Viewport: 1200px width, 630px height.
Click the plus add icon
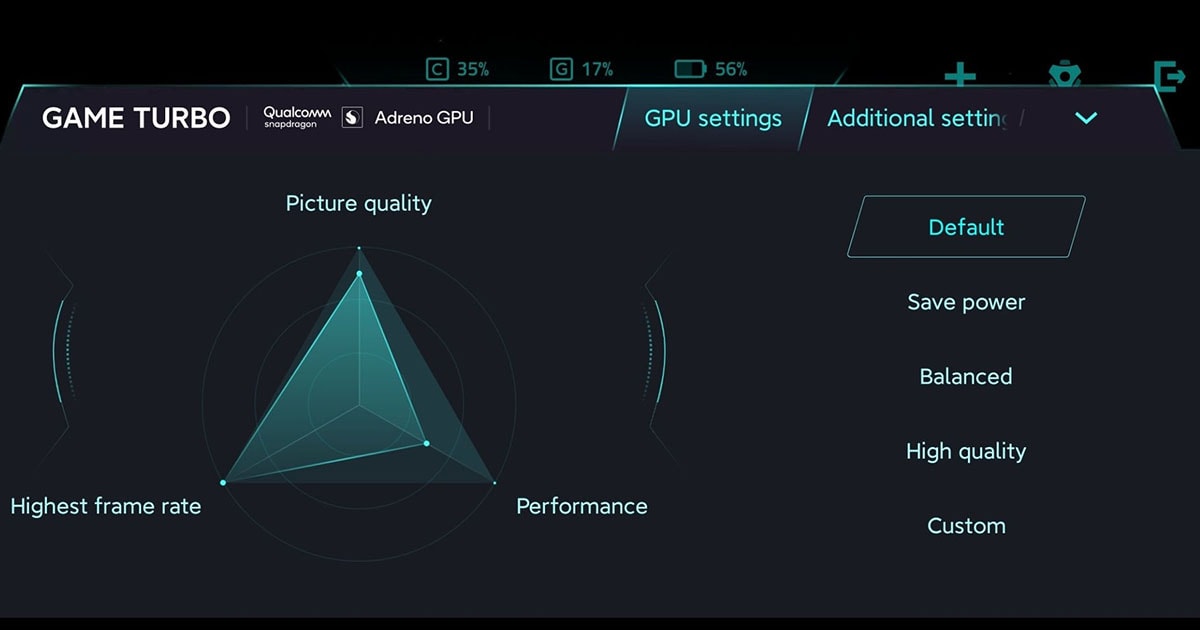click(x=960, y=75)
